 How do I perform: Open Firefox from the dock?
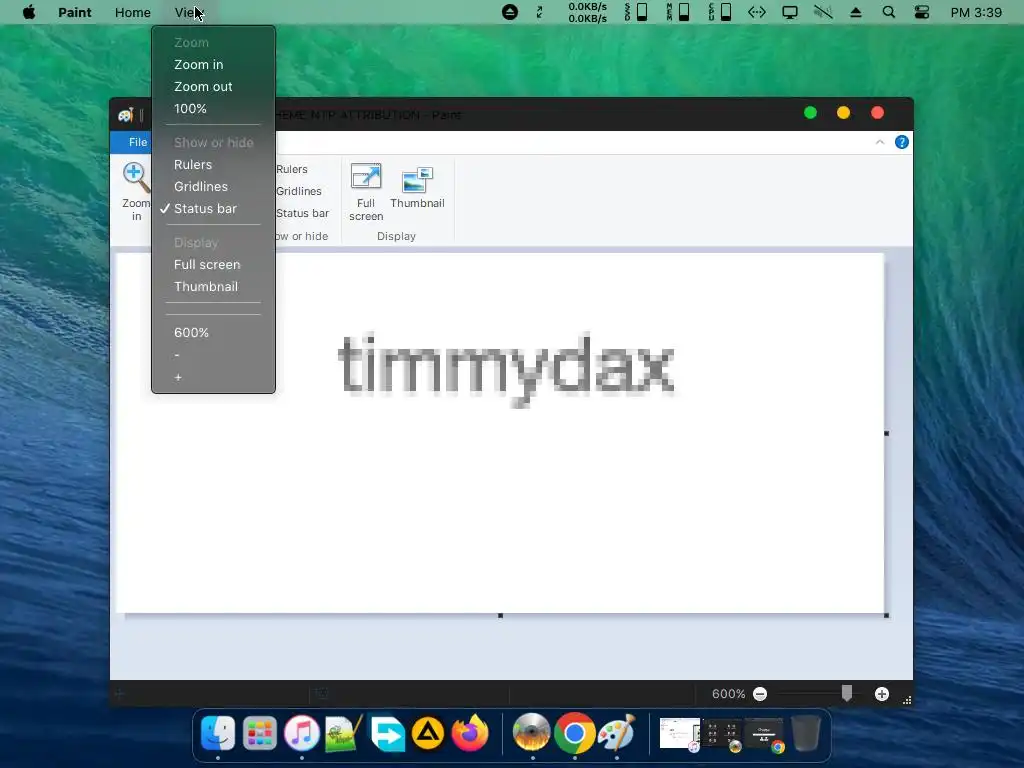[470, 733]
